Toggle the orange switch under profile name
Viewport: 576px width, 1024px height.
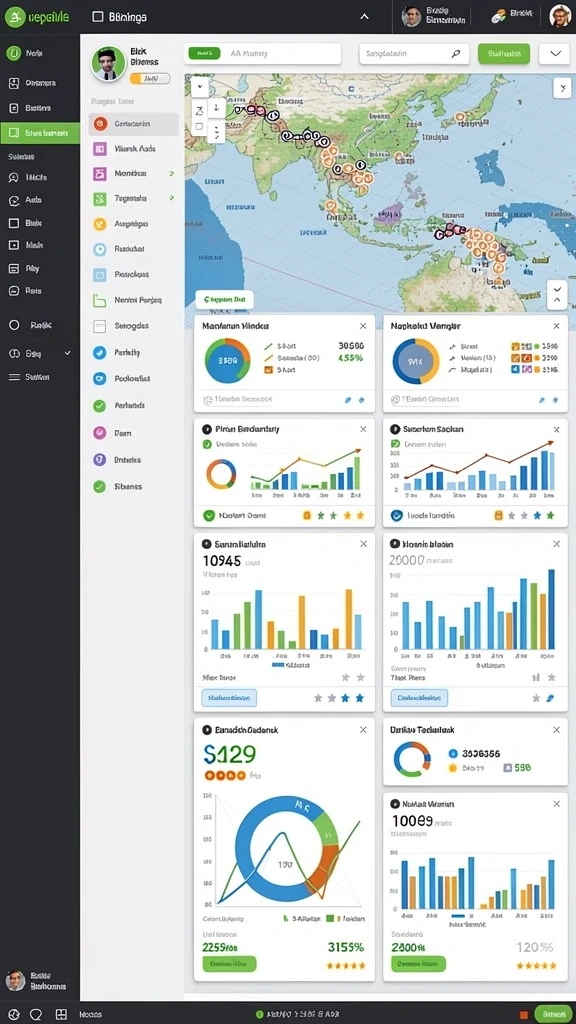tap(150, 78)
